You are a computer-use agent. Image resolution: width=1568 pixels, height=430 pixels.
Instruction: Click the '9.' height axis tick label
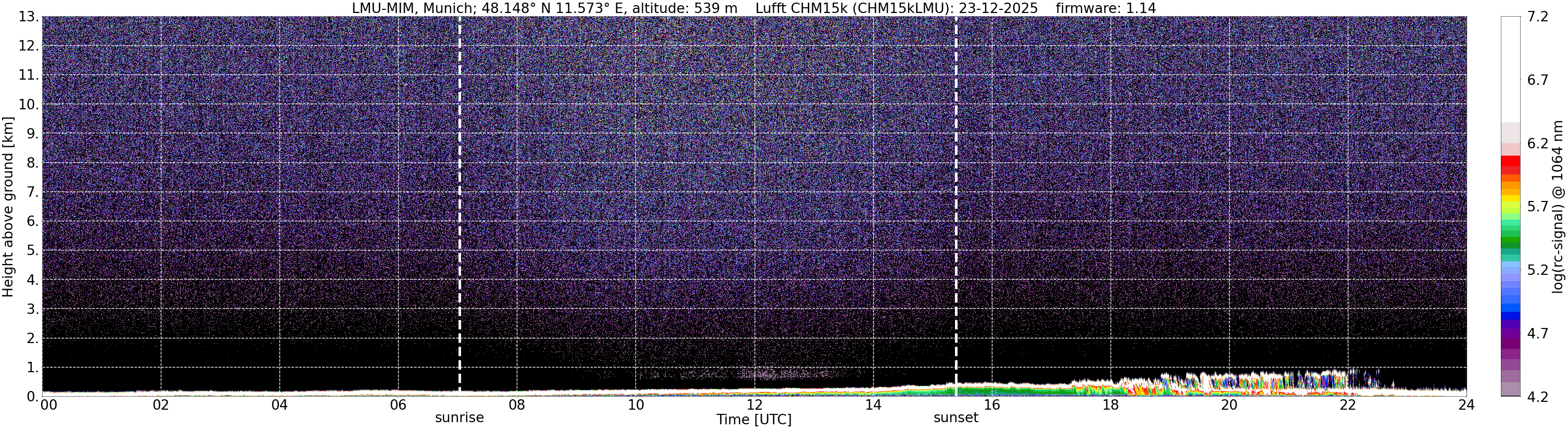[x=32, y=134]
